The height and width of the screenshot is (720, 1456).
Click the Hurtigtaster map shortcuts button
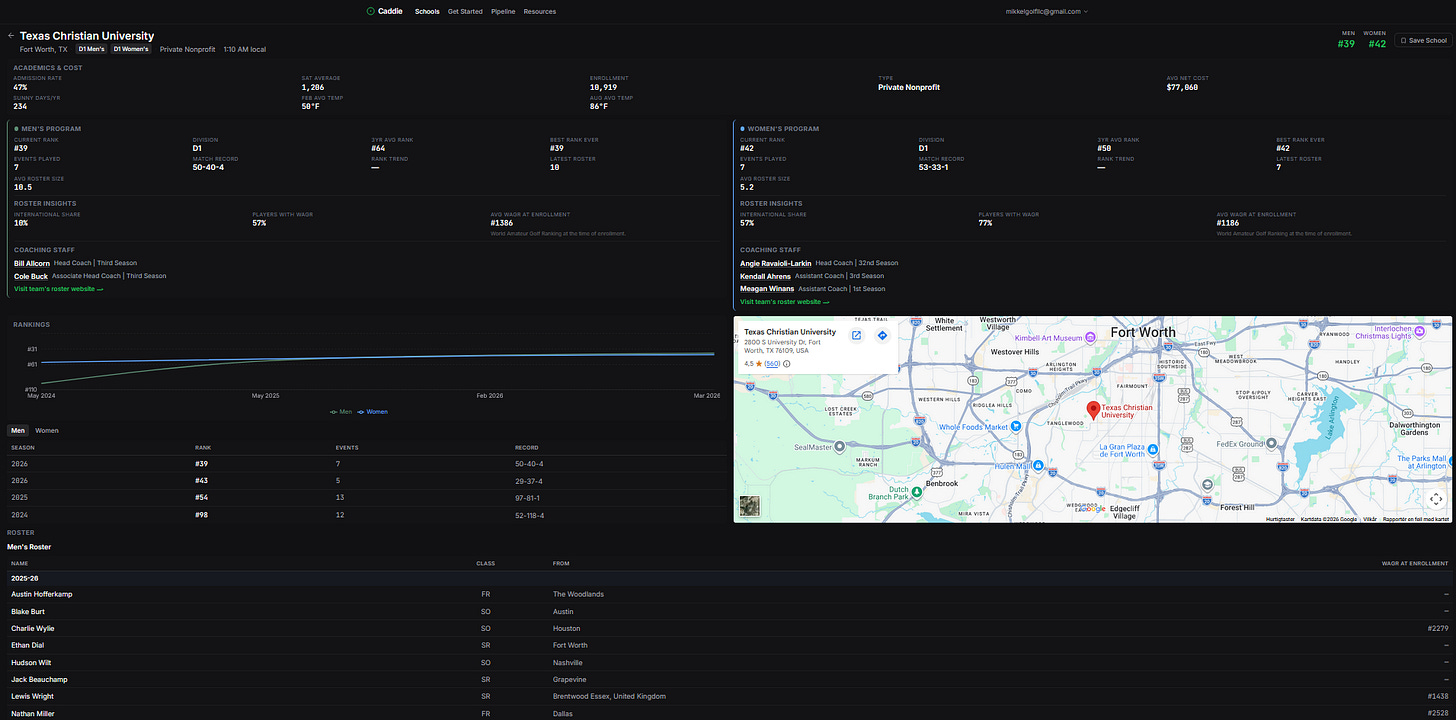coord(1280,519)
